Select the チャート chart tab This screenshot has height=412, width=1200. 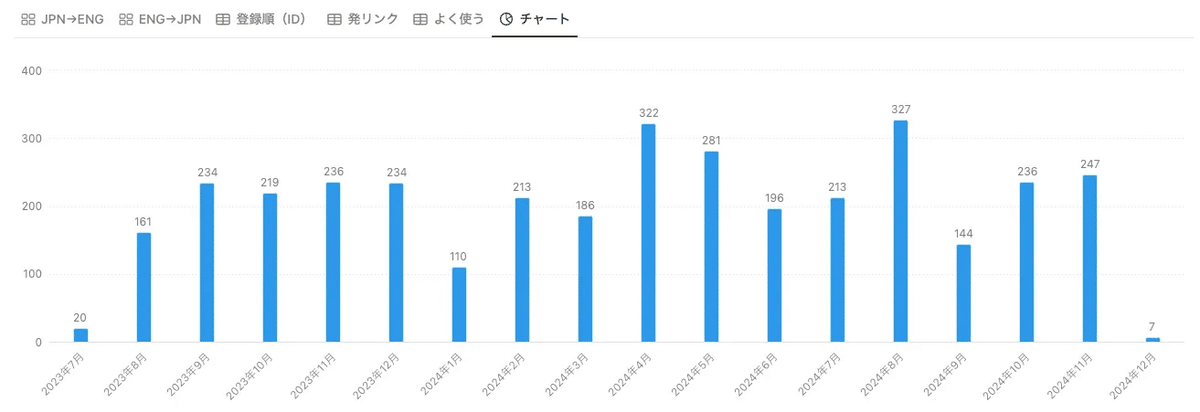coord(534,18)
